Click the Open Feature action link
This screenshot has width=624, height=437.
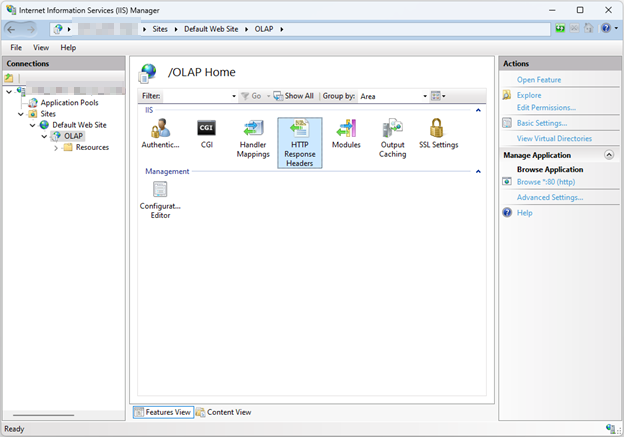(538, 80)
